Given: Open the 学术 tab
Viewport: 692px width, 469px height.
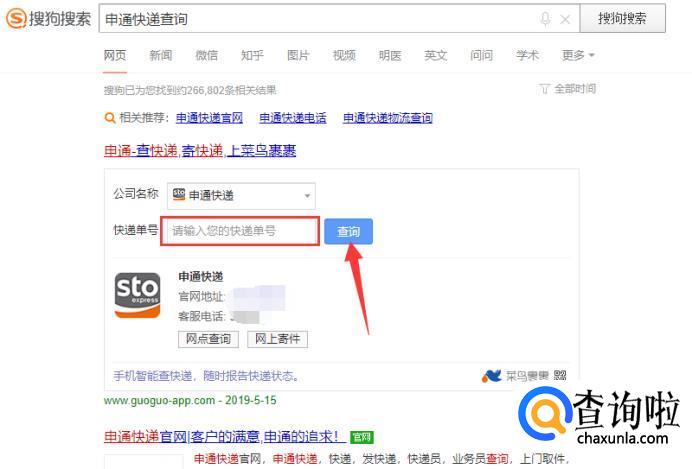Looking at the screenshot, I should [x=527, y=56].
